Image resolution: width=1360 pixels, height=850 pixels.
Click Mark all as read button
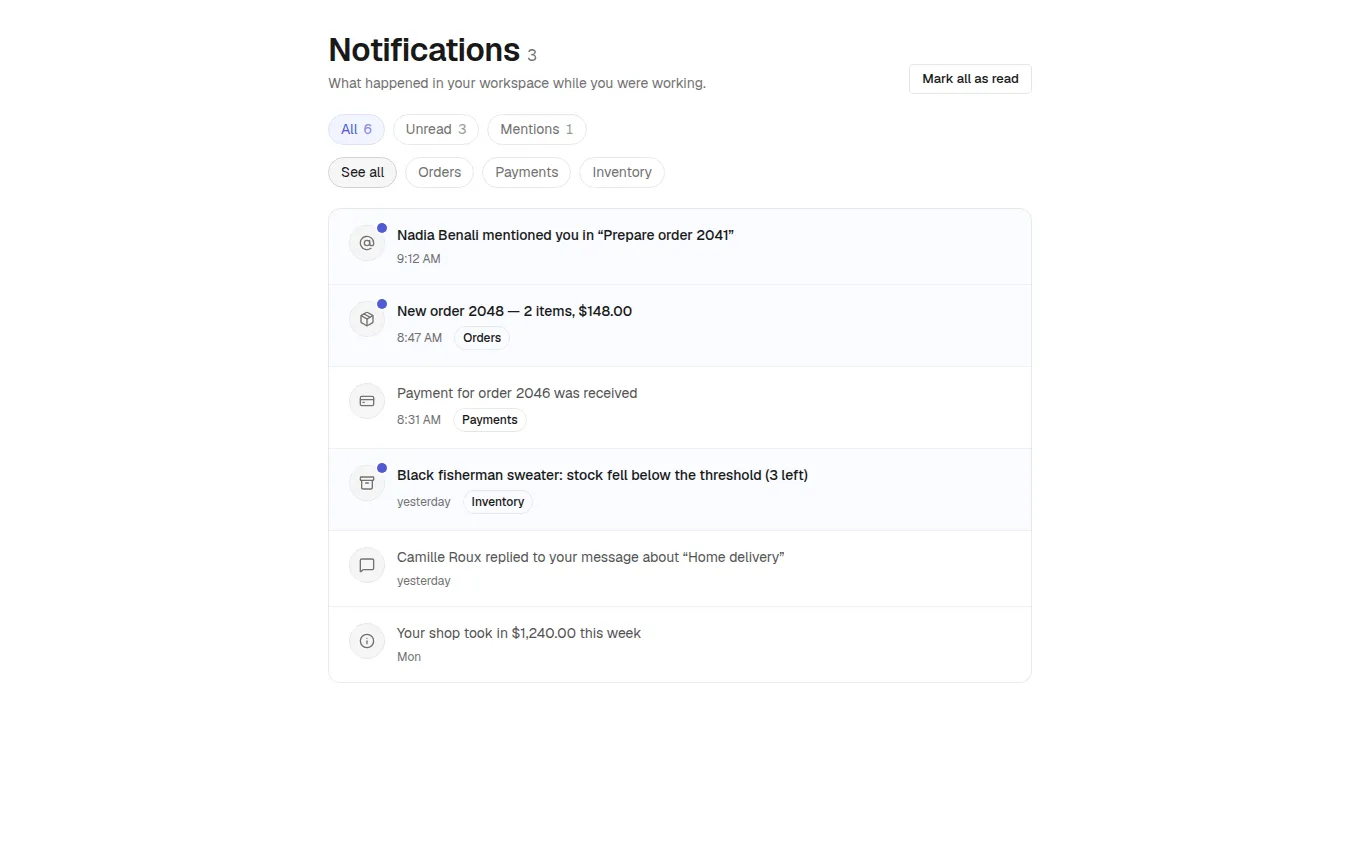[970, 79]
